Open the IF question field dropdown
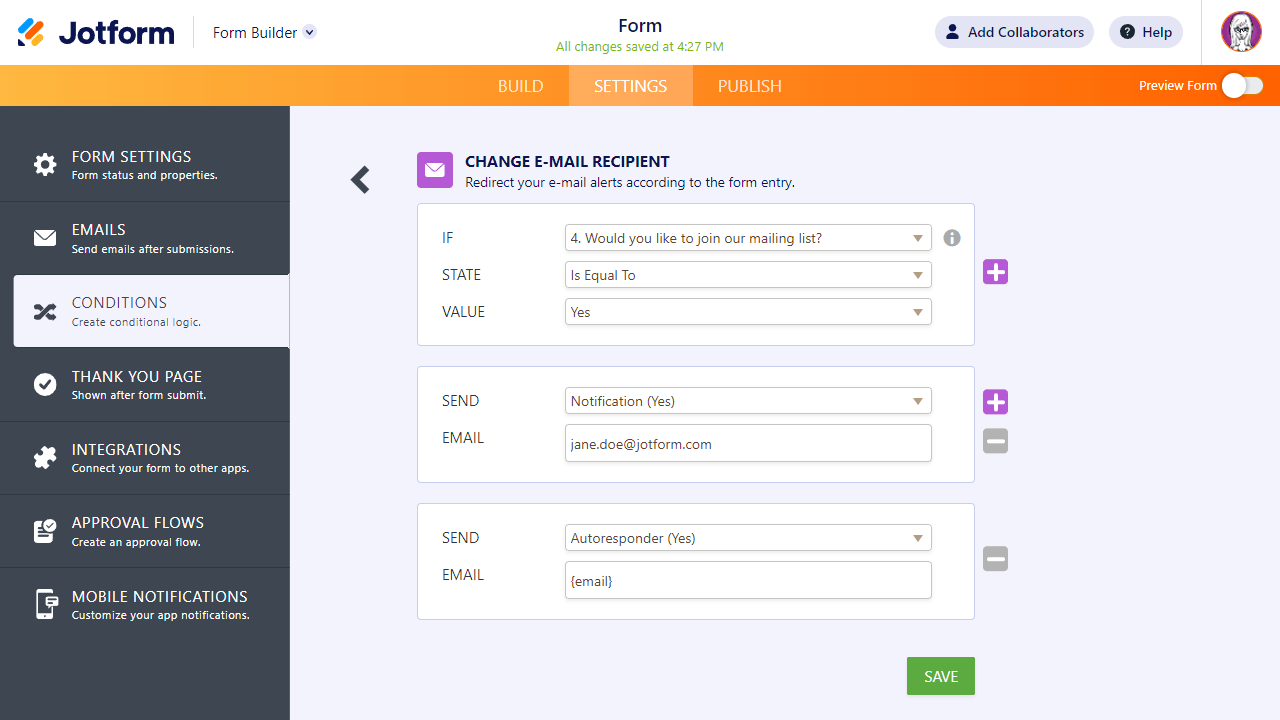 tap(748, 238)
